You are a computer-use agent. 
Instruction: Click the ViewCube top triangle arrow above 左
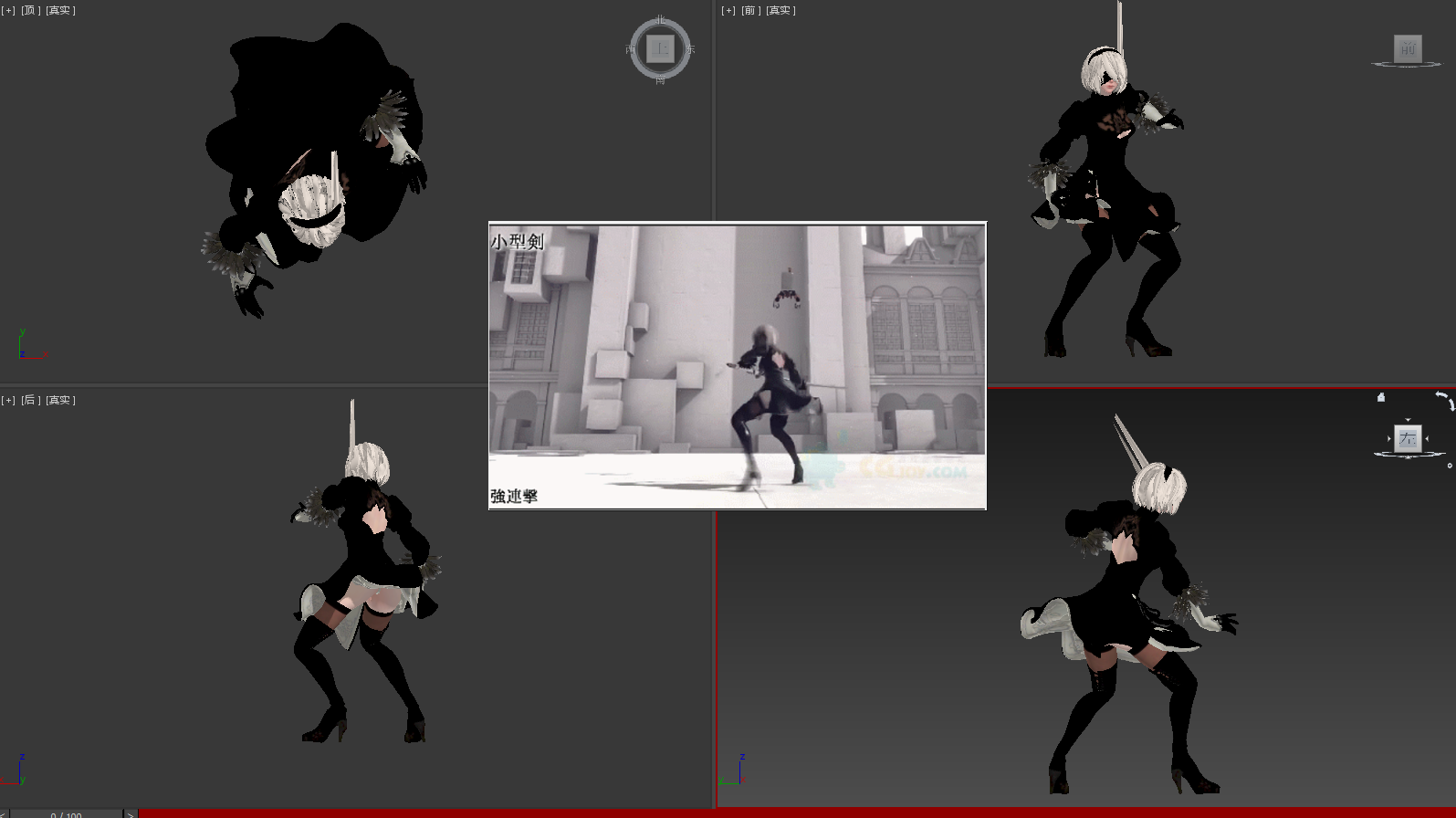(x=1408, y=420)
